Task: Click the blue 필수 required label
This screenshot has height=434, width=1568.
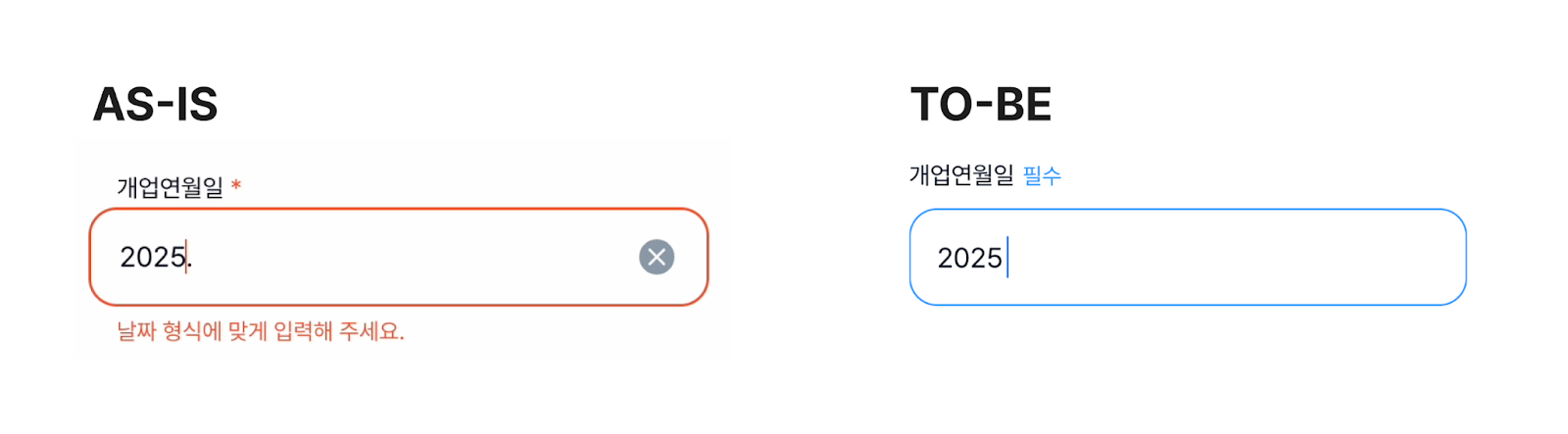Action: pos(1042,176)
